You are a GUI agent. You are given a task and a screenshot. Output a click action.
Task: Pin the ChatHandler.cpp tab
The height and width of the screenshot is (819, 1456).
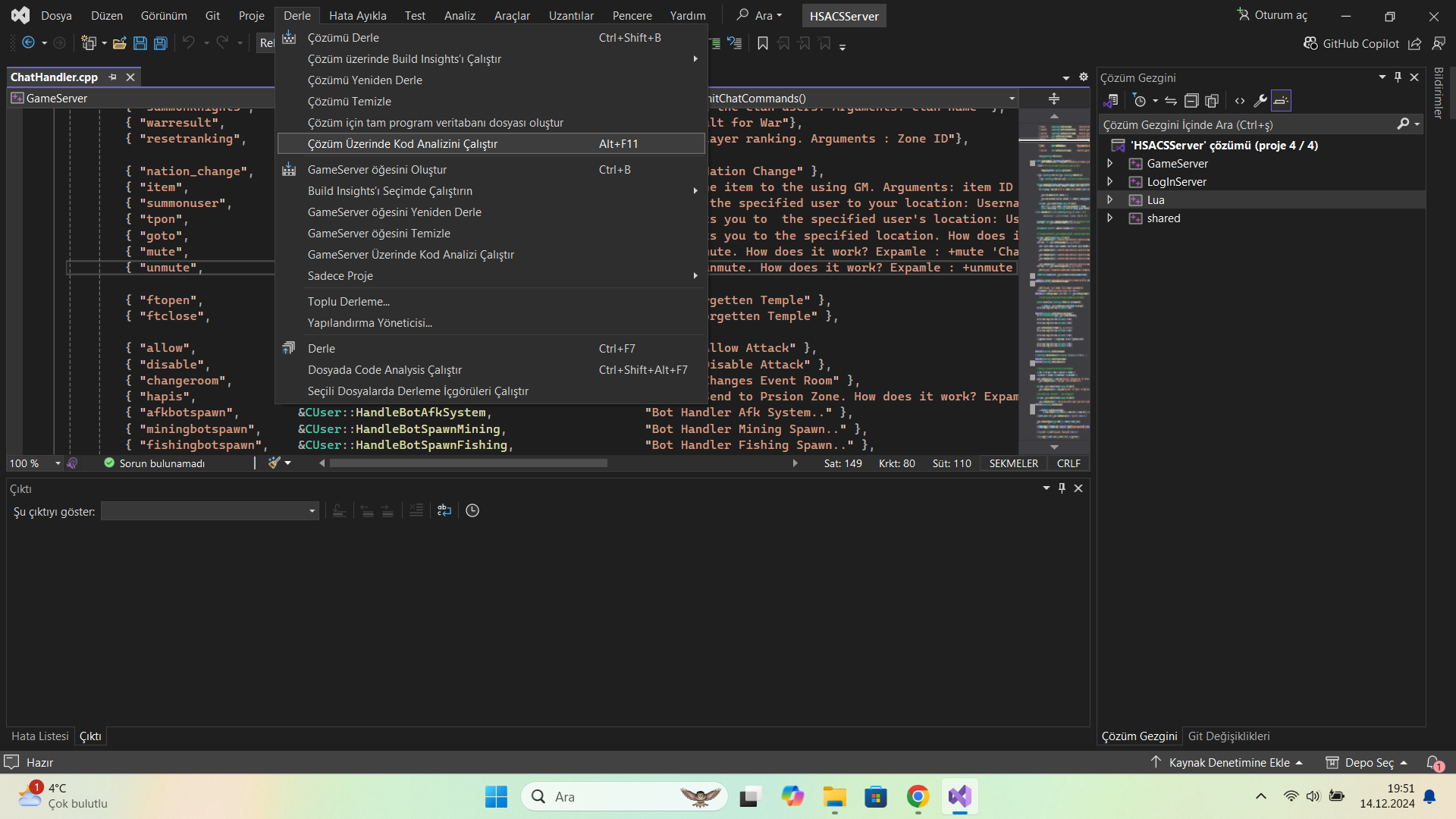113,77
